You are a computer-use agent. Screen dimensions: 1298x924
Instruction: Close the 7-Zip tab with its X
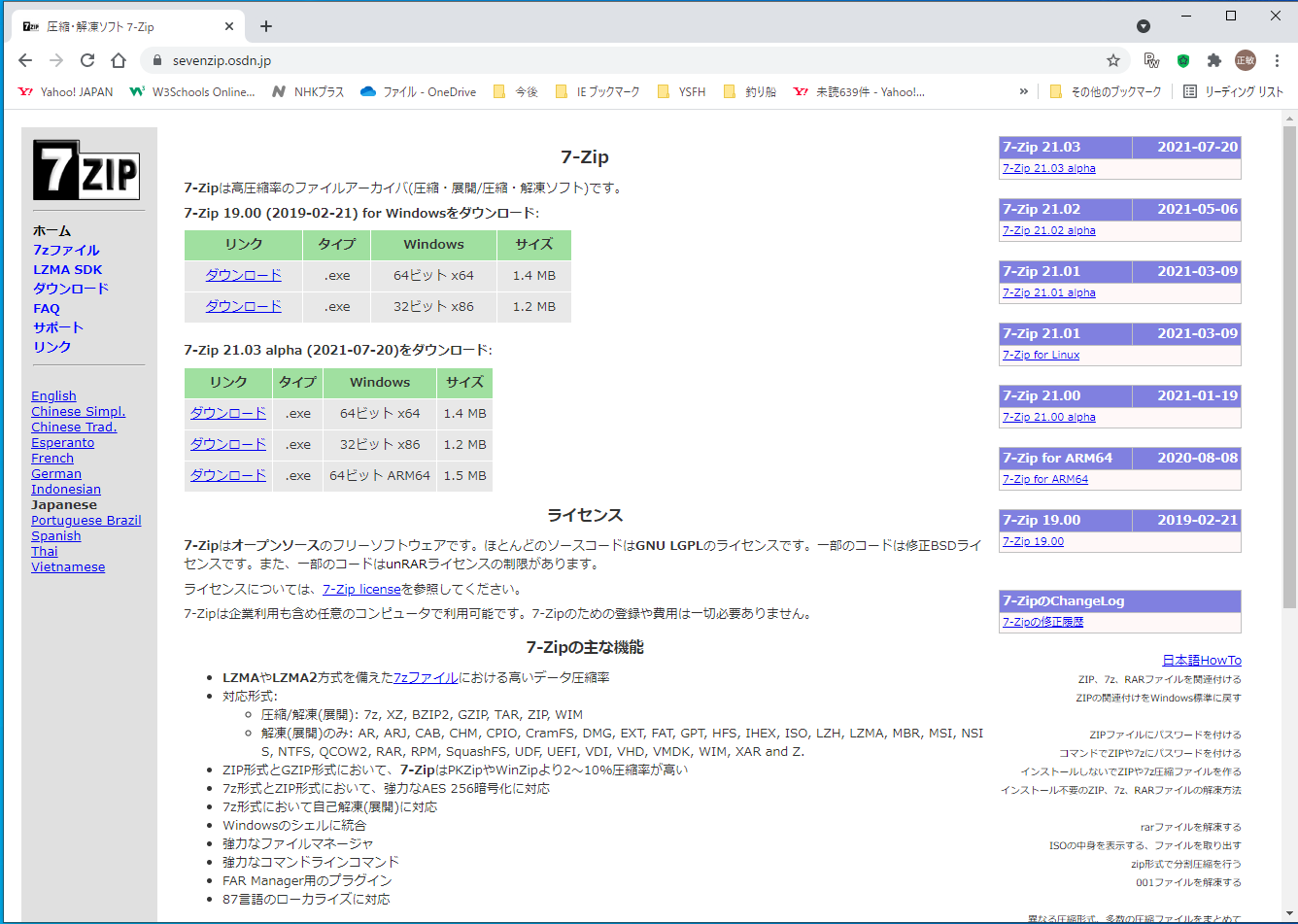point(229,26)
